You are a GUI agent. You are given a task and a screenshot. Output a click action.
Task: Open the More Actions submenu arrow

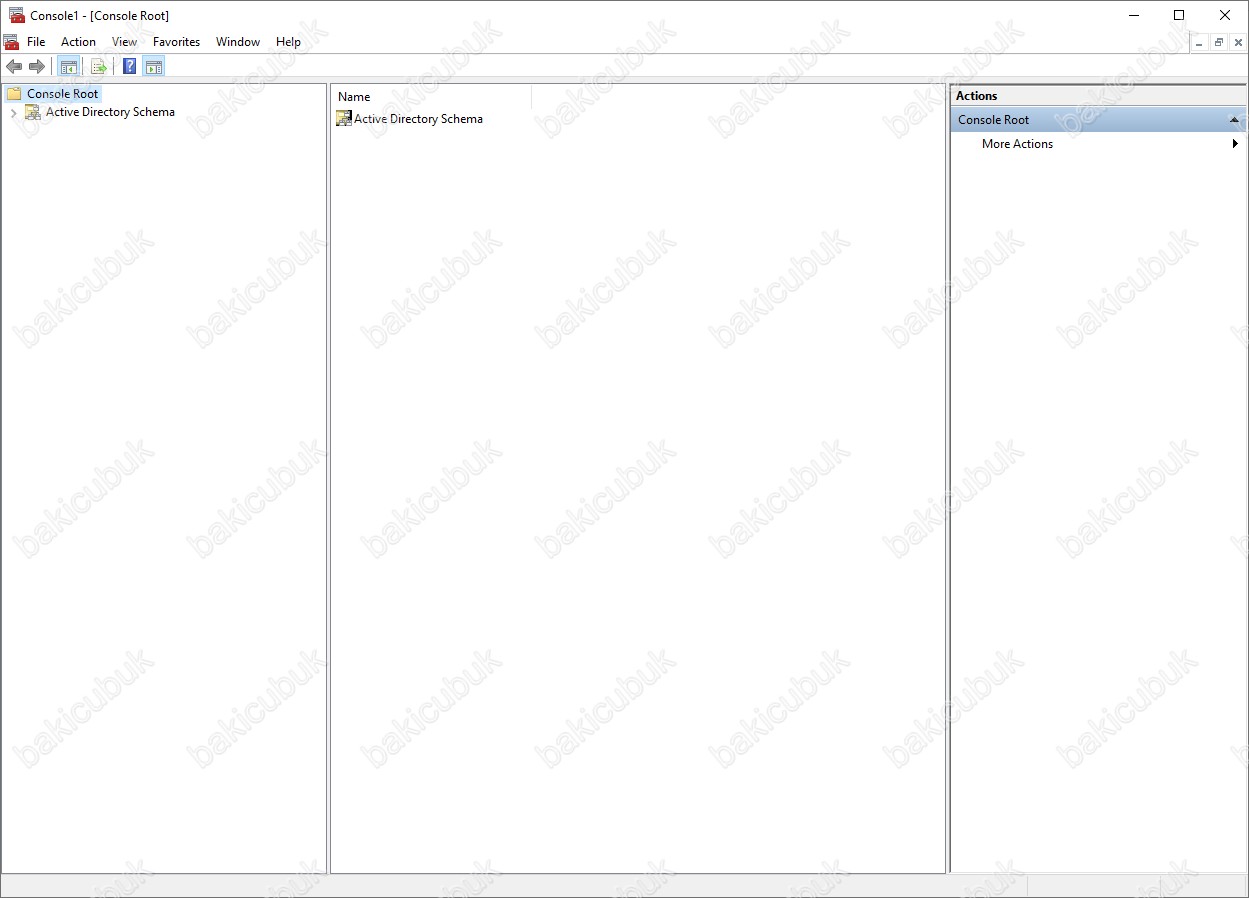pos(1235,144)
